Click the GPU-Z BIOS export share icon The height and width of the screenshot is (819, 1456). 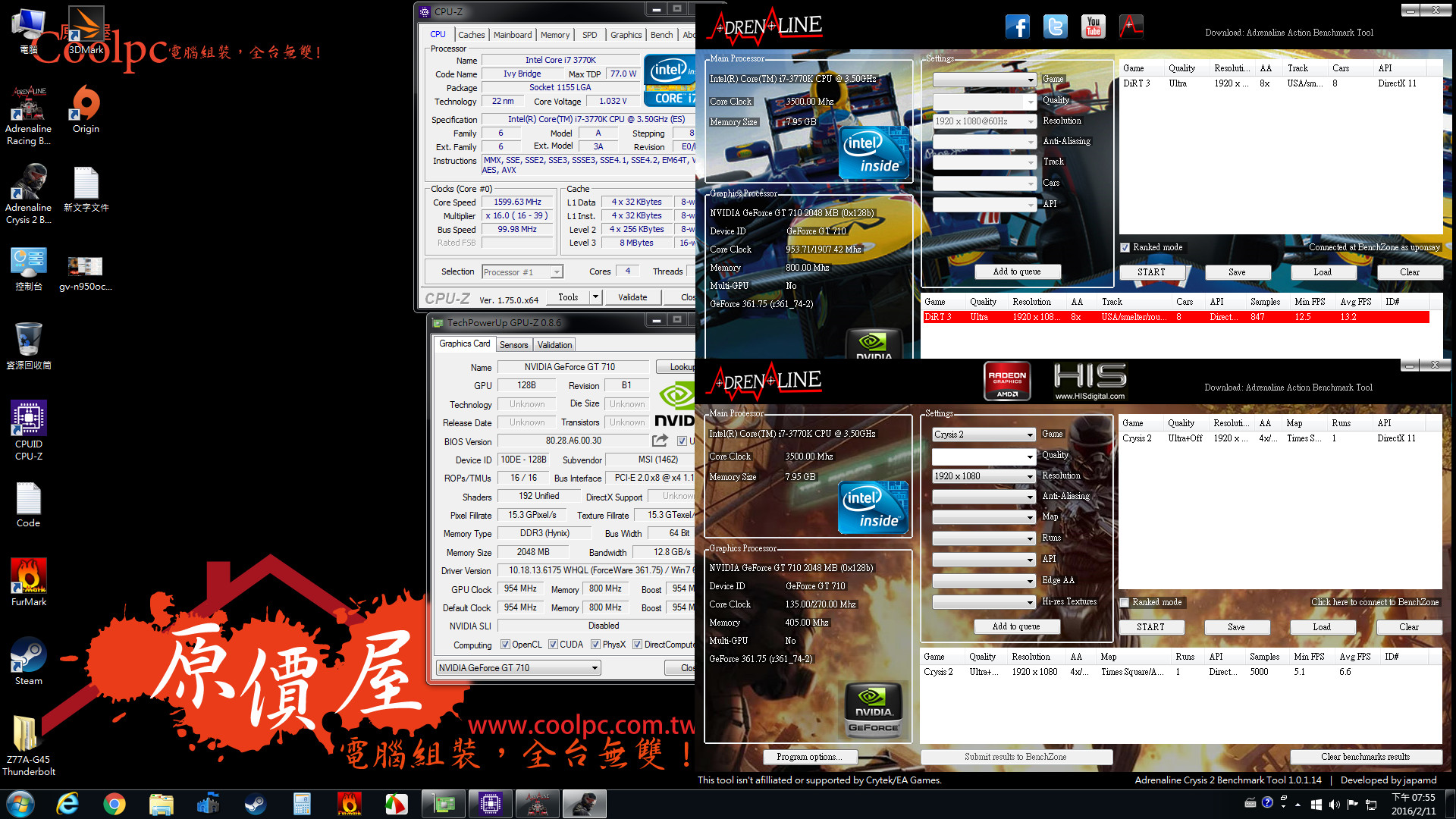point(660,441)
